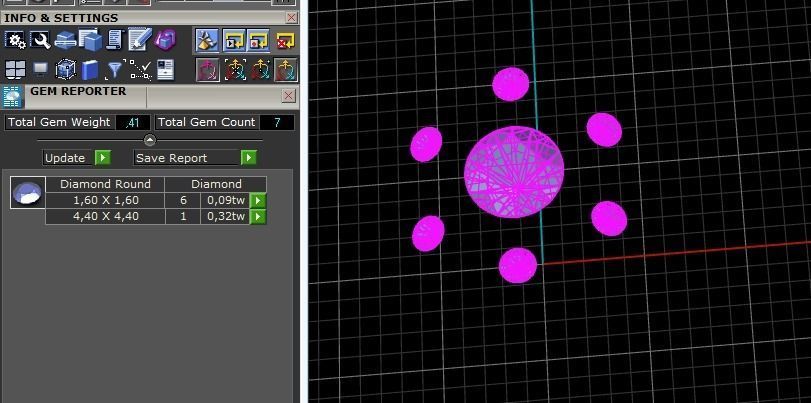Select the lower-right small gem in viewport
The width and height of the screenshot is (811, 403).
(609, 219)
